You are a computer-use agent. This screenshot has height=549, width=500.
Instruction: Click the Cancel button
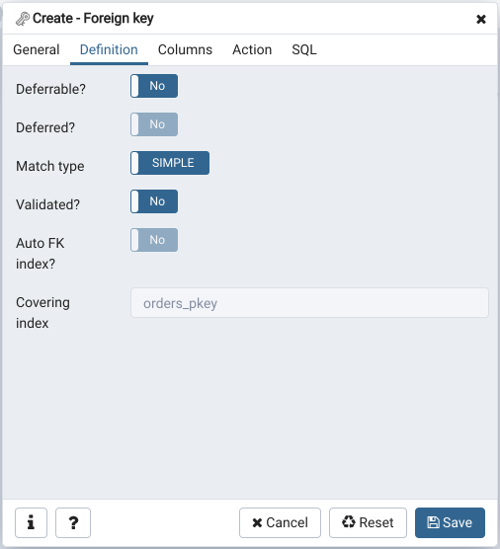pos(280,522)
